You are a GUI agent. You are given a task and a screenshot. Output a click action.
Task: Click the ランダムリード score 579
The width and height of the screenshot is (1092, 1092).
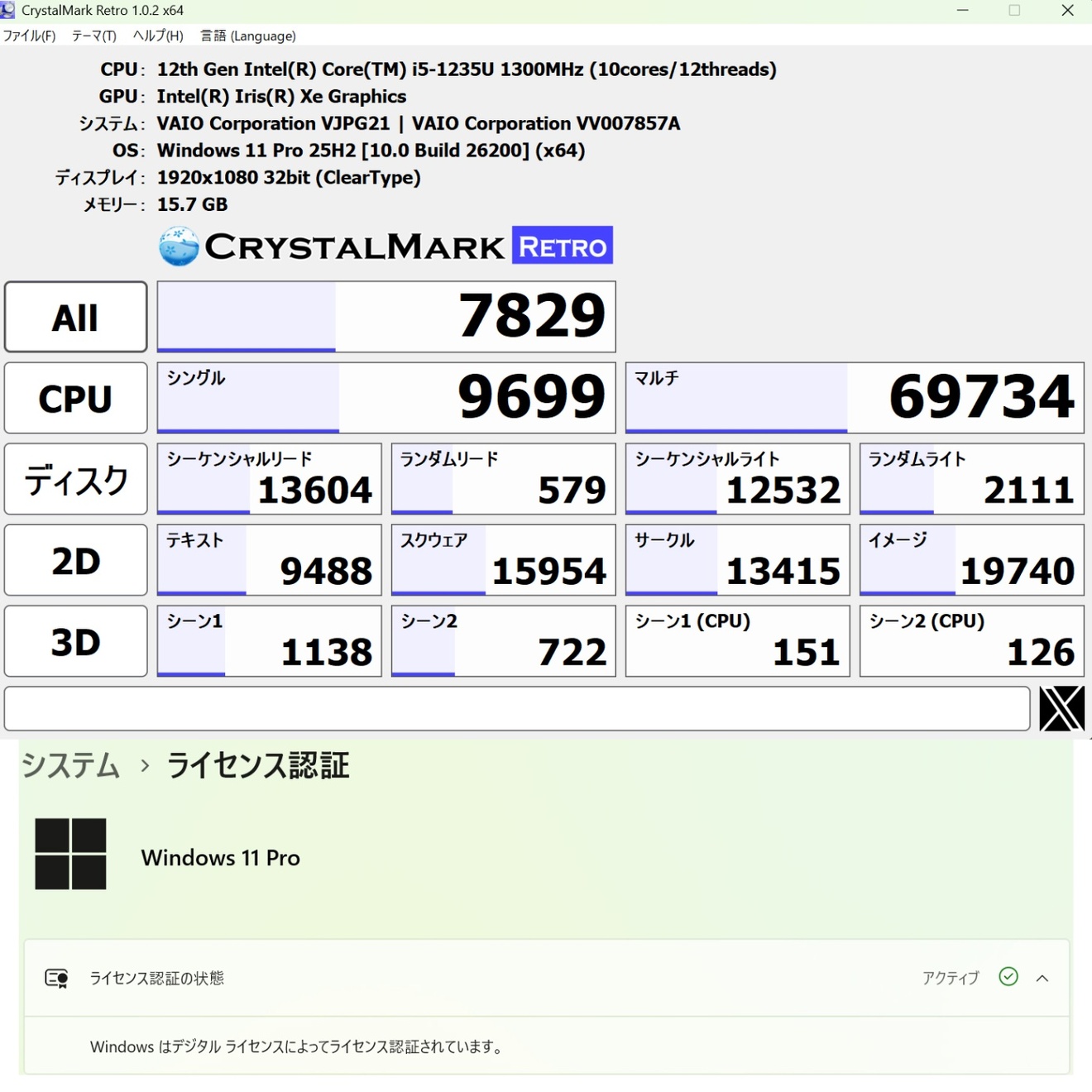tap(504, 479)
